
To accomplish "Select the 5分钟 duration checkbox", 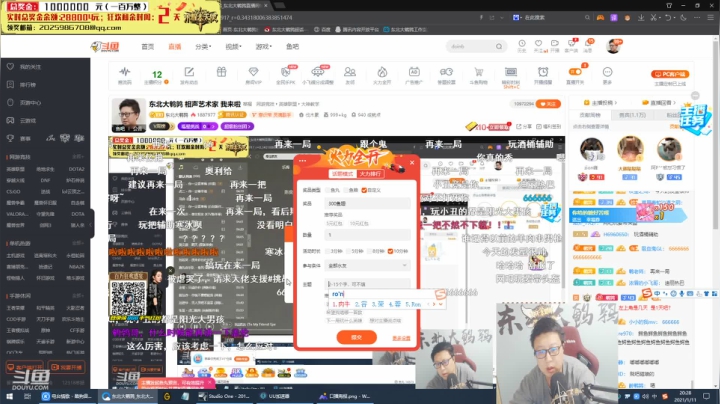I will click(349, 251).
